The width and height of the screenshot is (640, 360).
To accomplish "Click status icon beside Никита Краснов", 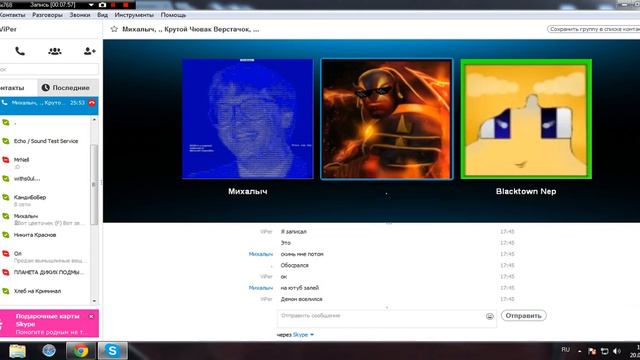I will (x=6, y=235).
